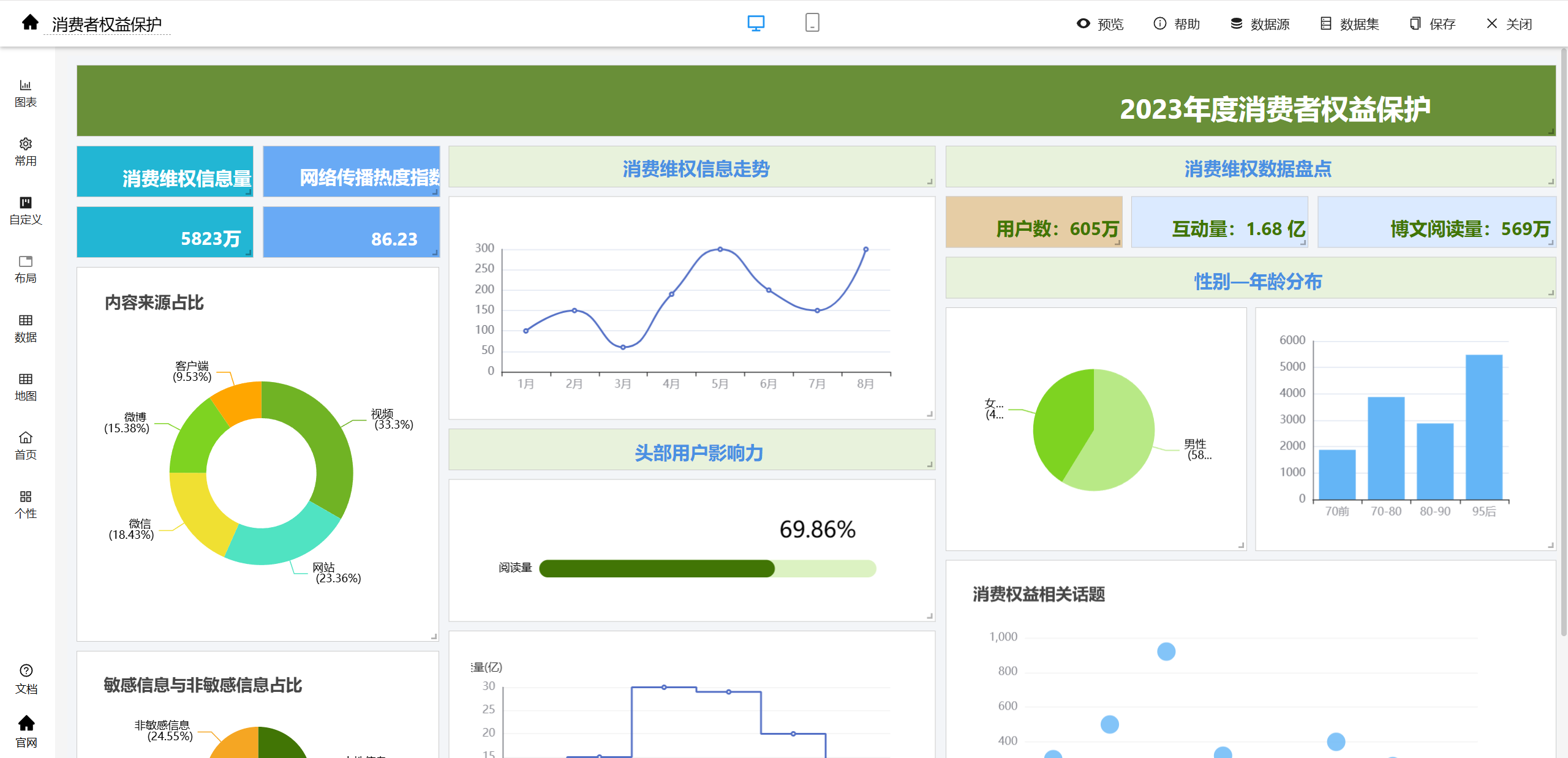Screen dimensions: 1568x758
Task: Click the 数据 data table icon
Action: pyautogui.click(x=25, y=328)
